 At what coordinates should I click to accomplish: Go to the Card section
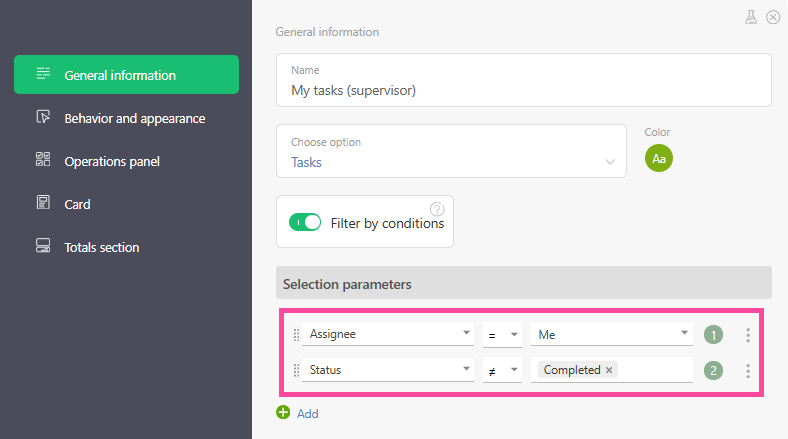click(x=77, y=204)
